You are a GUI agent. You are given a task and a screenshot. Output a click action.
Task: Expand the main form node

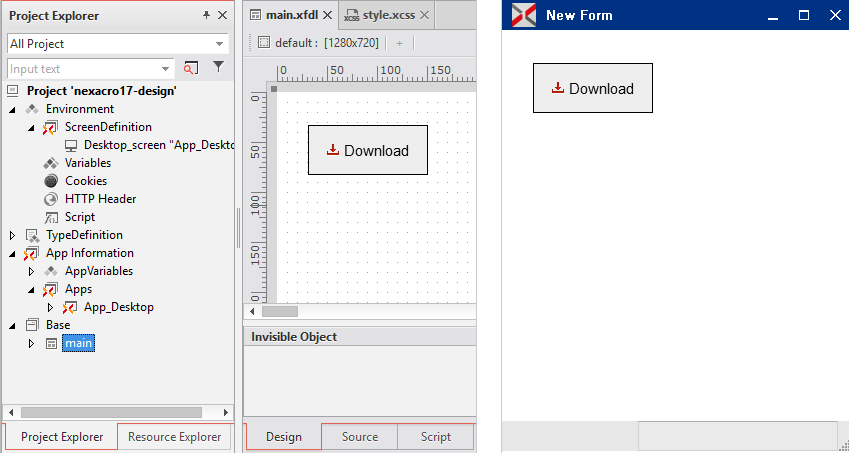[x=31, y=343]
